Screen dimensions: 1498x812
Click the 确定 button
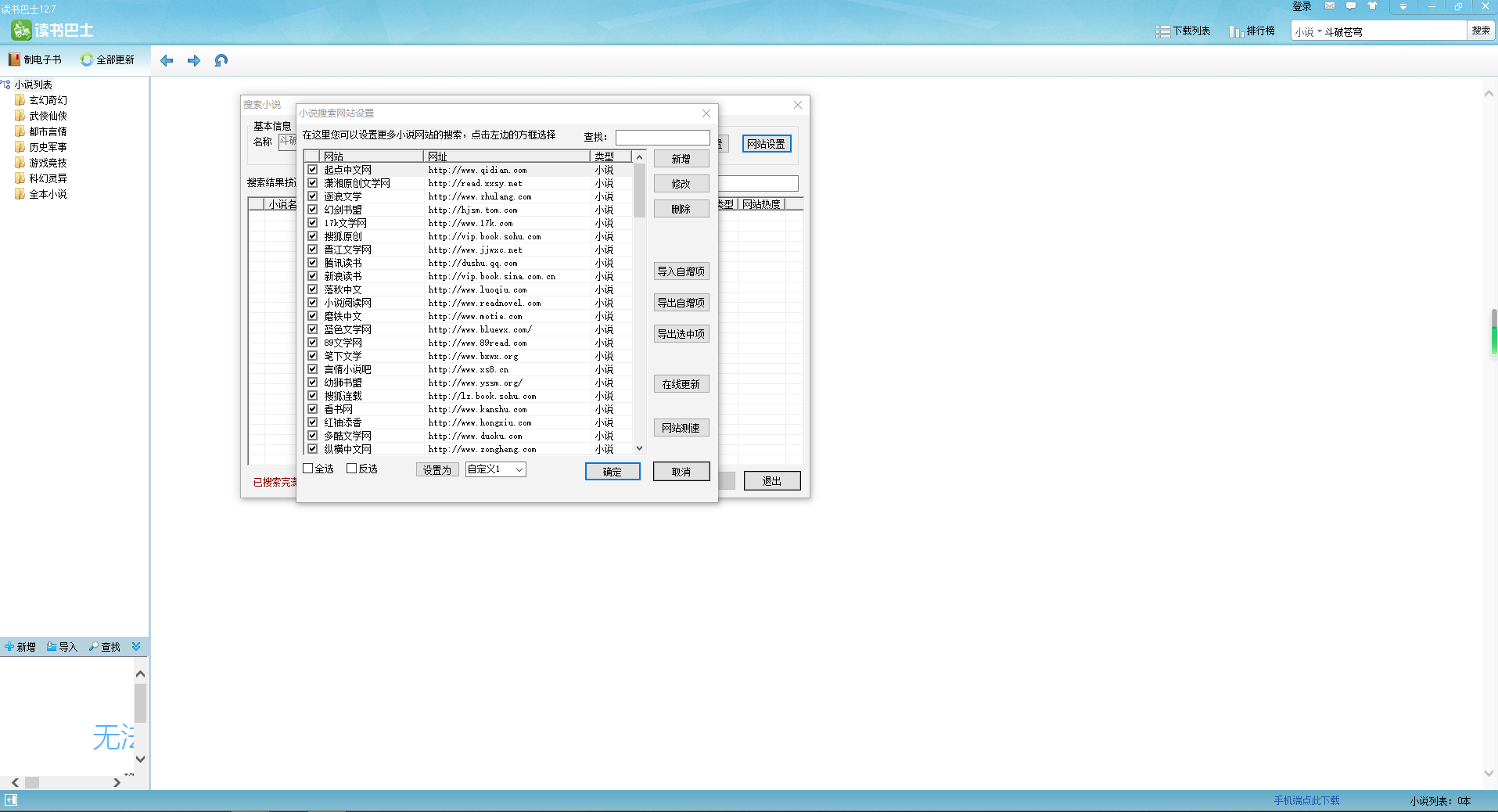(x=612, y=472)
